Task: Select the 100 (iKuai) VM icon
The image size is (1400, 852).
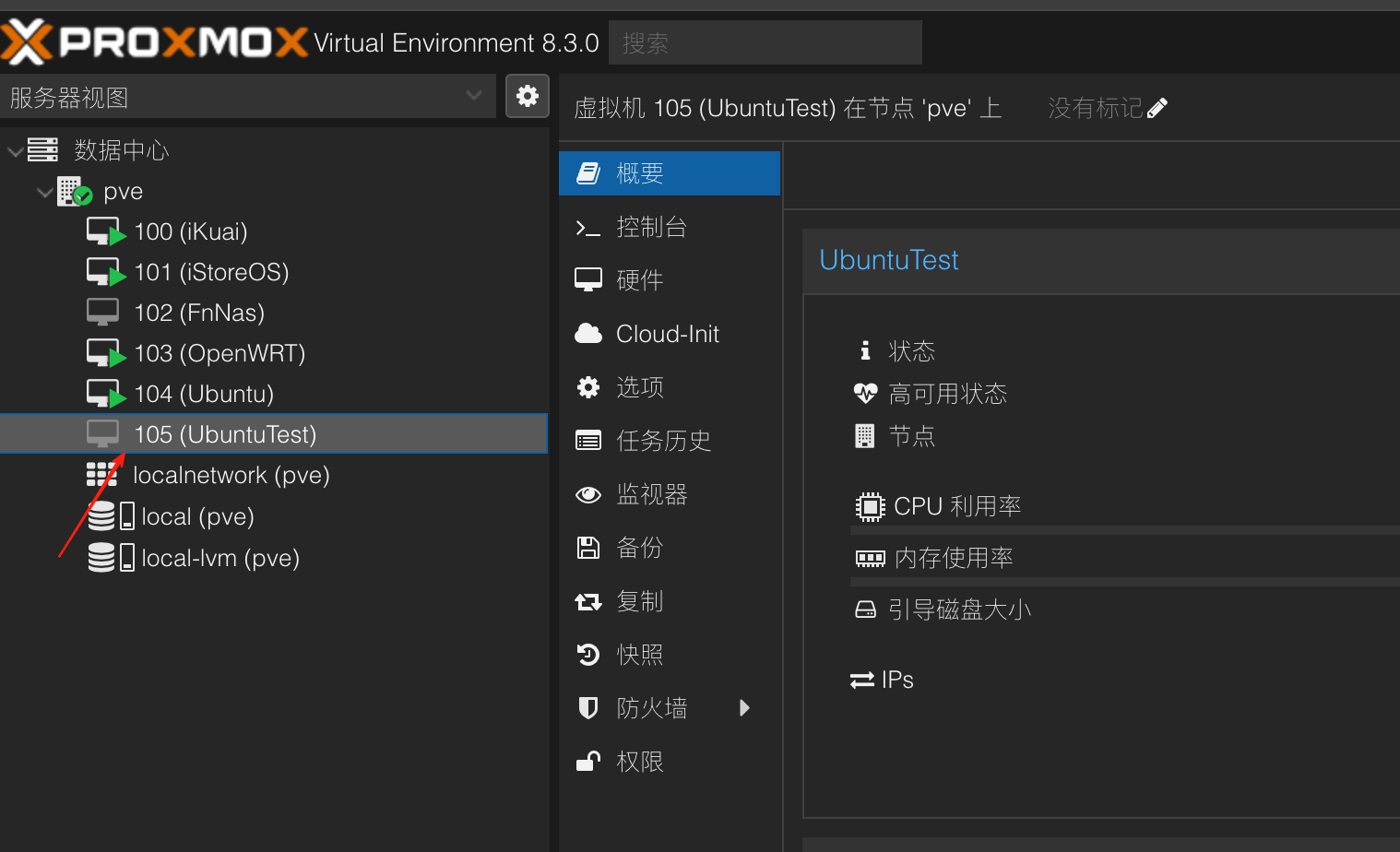Action: coord(104,231)
